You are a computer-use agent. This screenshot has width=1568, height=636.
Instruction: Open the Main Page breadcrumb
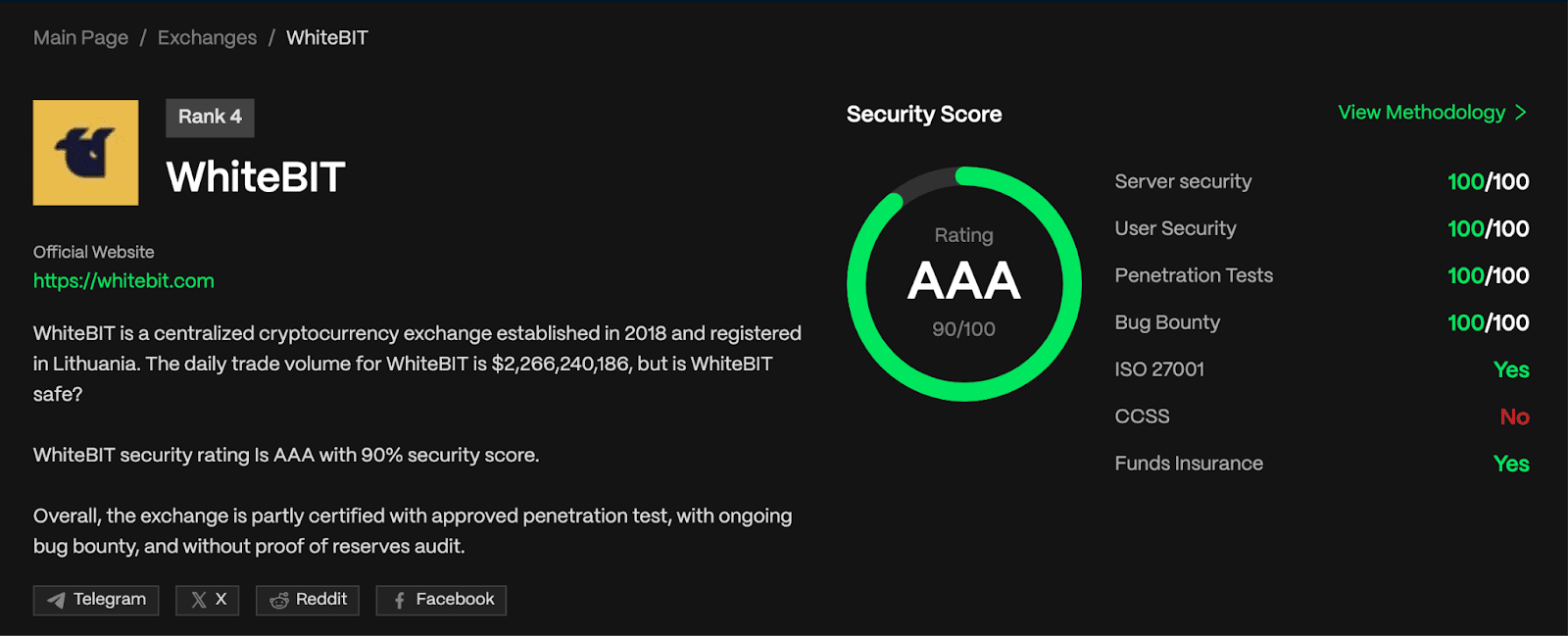[80, 37]
